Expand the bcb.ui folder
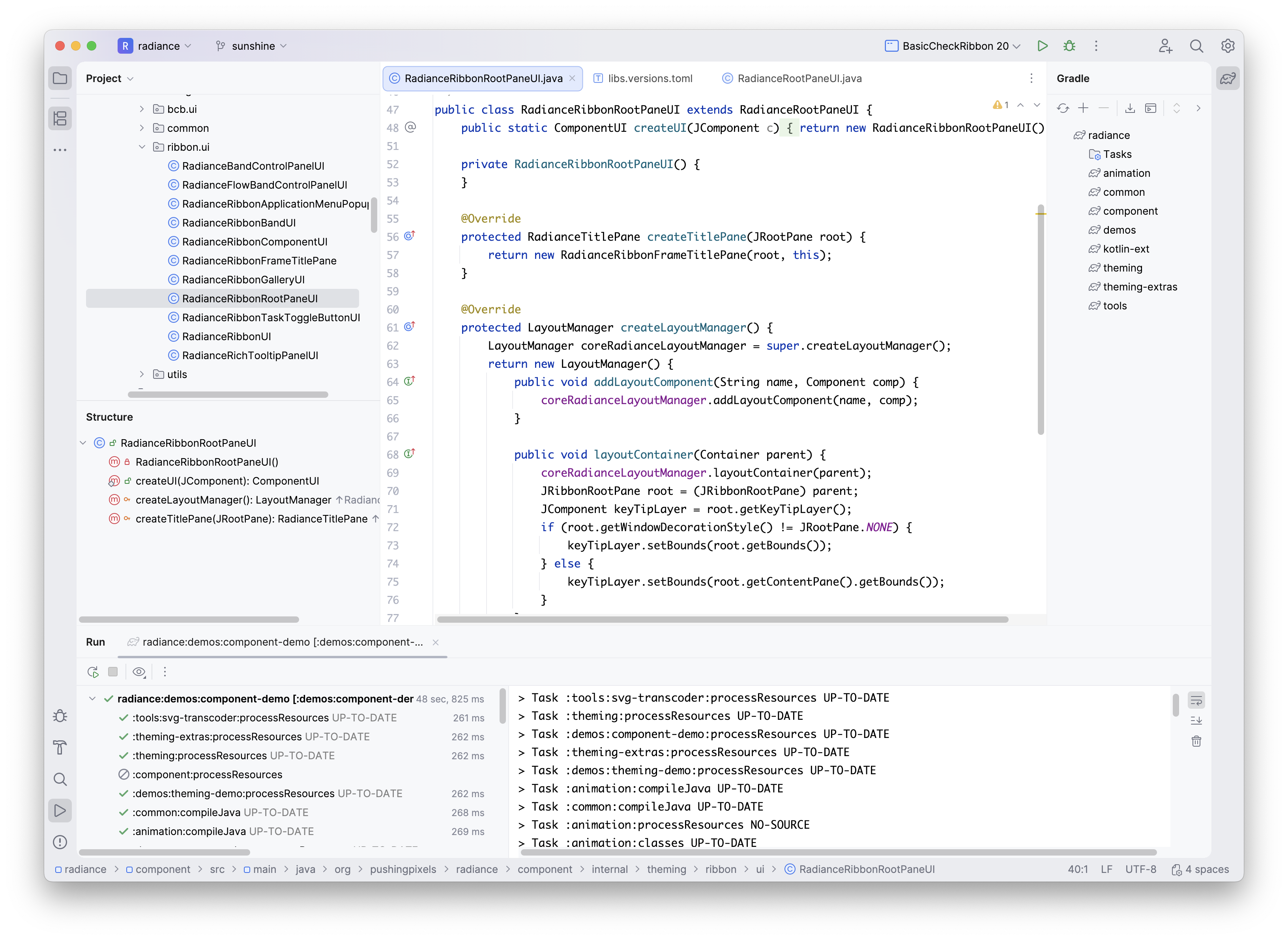 pyautogui.click(x=142, y=109)
